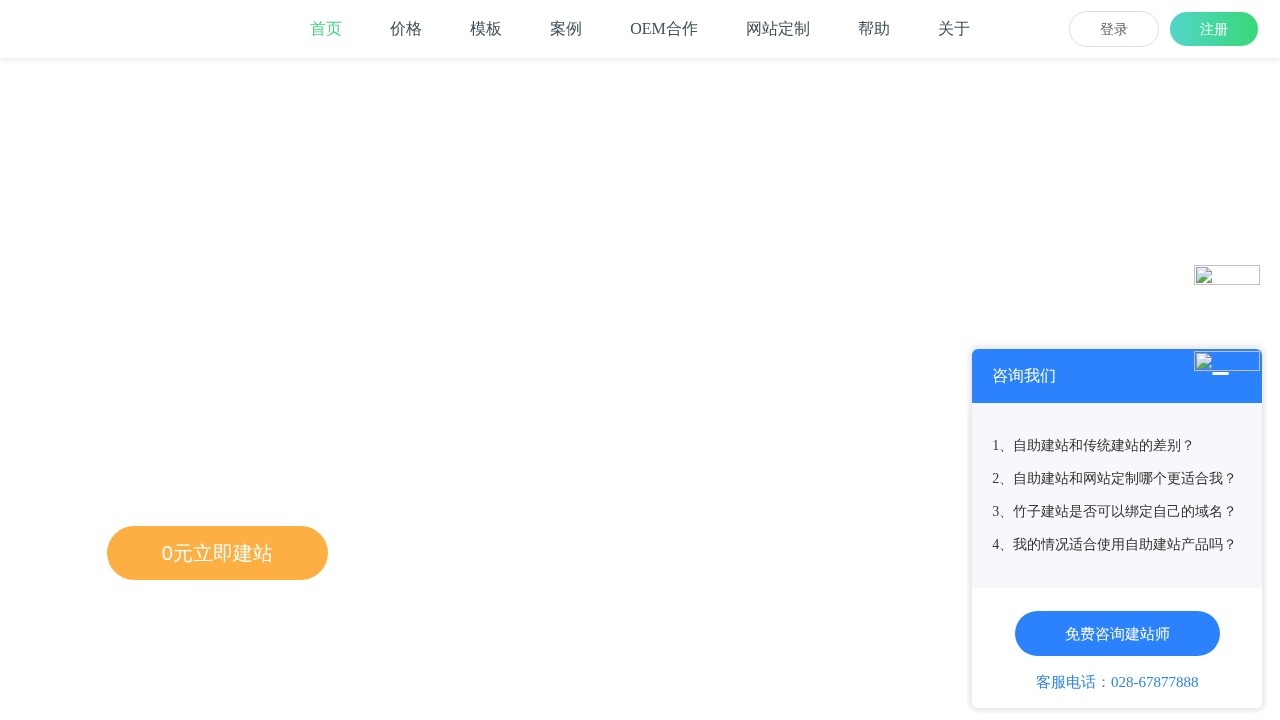The image size is (1280, 720).
Task: Click the 登录 login button
Action: [1113, 29]
